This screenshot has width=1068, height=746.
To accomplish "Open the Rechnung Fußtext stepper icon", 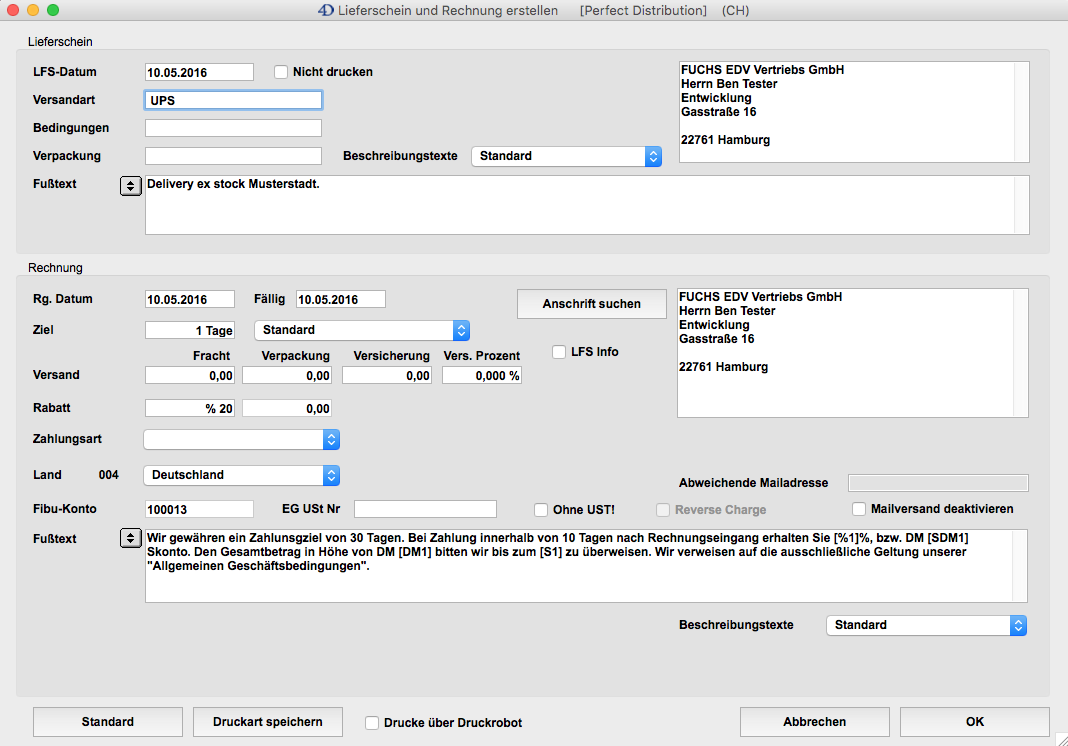I will [x=130, y=538].
